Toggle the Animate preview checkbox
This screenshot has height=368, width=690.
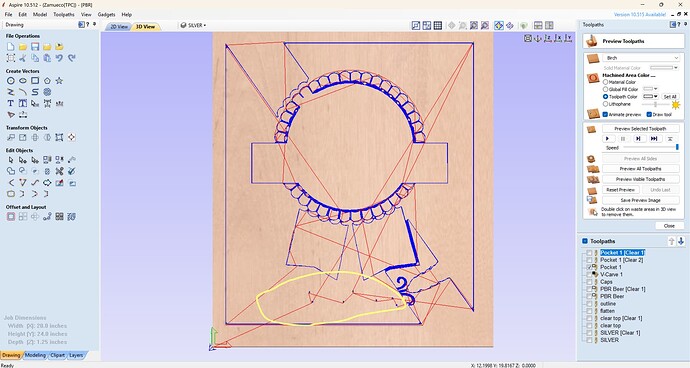point(605,114)
